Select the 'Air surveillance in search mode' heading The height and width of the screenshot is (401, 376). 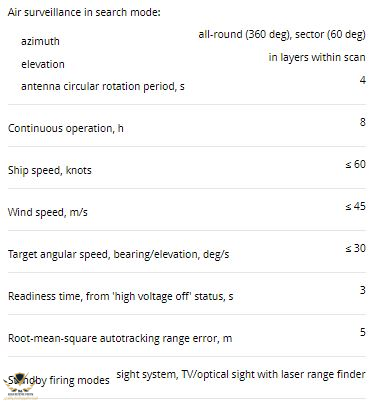pyautogui.click(x=84, y=12)
